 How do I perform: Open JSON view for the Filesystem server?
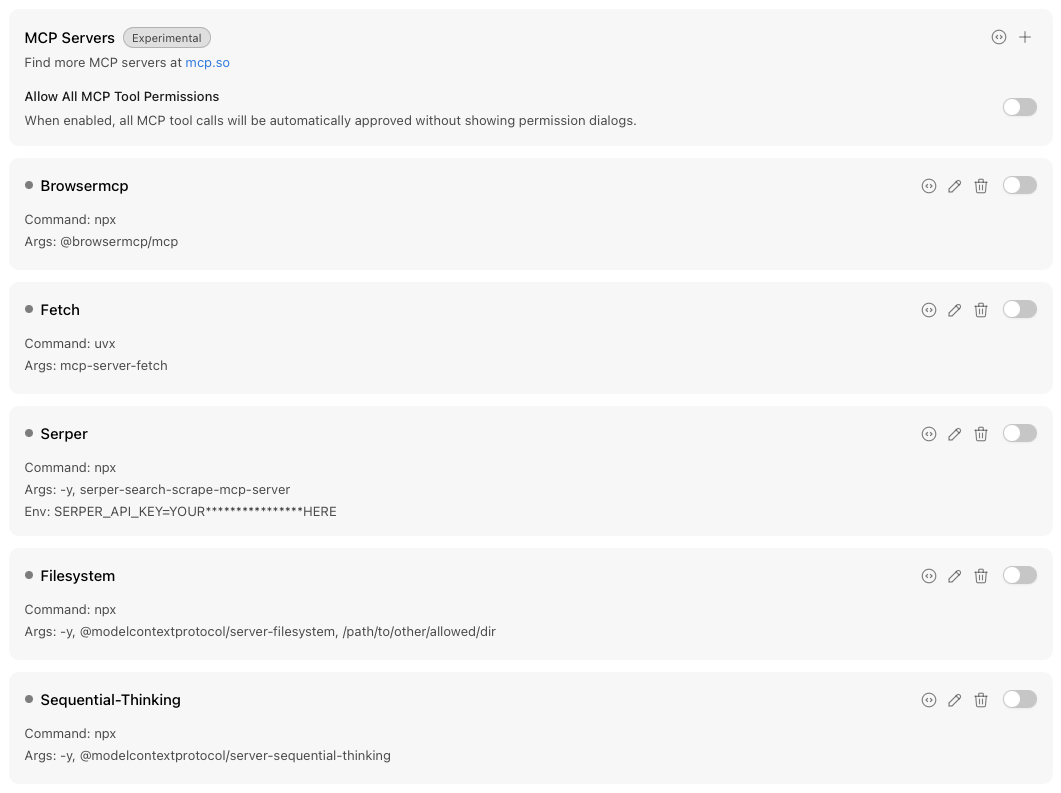929,575
